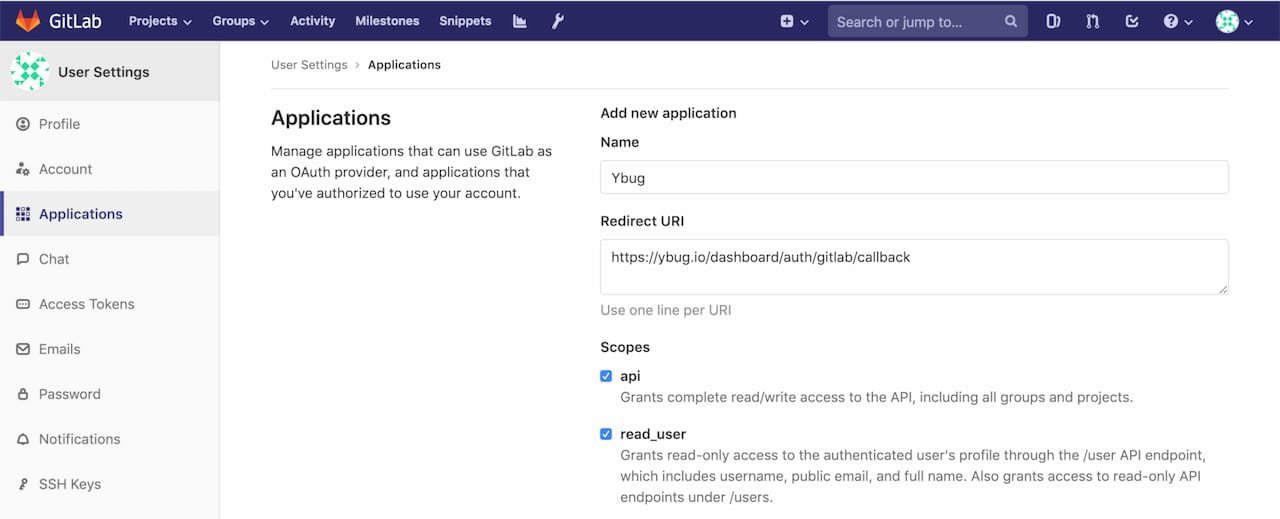Open the instance statistics chart icon
This screenshot has width=1280, height=519.
pyautogui.click(x=520, y=21)
